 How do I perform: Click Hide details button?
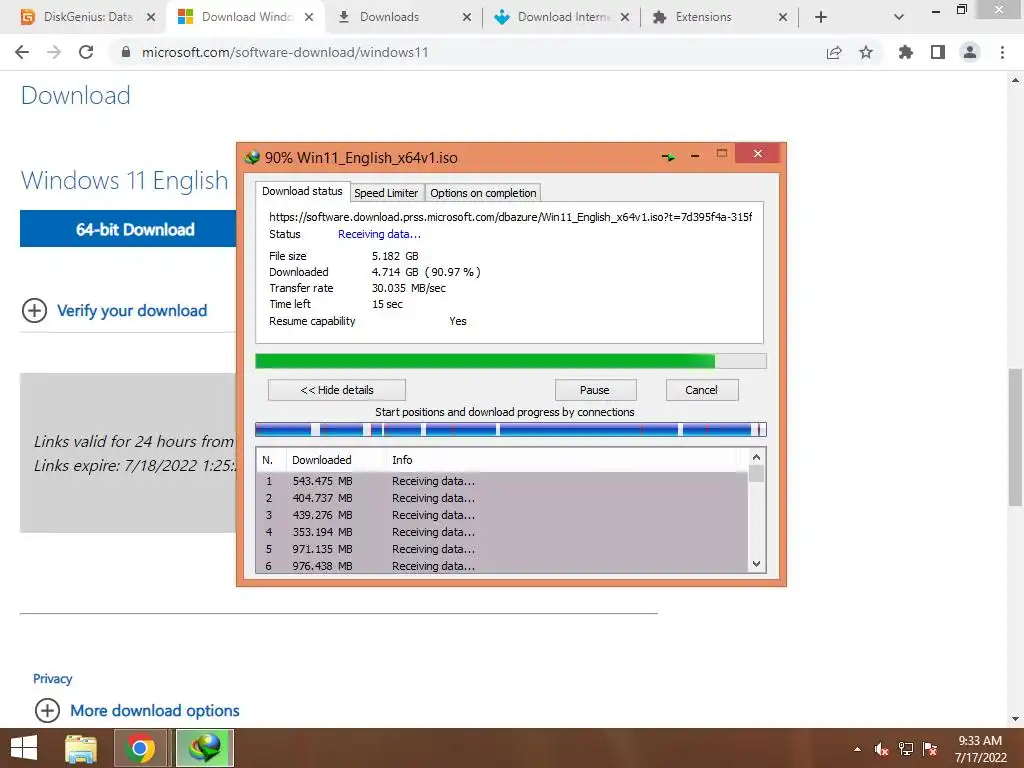click(337, 390)
